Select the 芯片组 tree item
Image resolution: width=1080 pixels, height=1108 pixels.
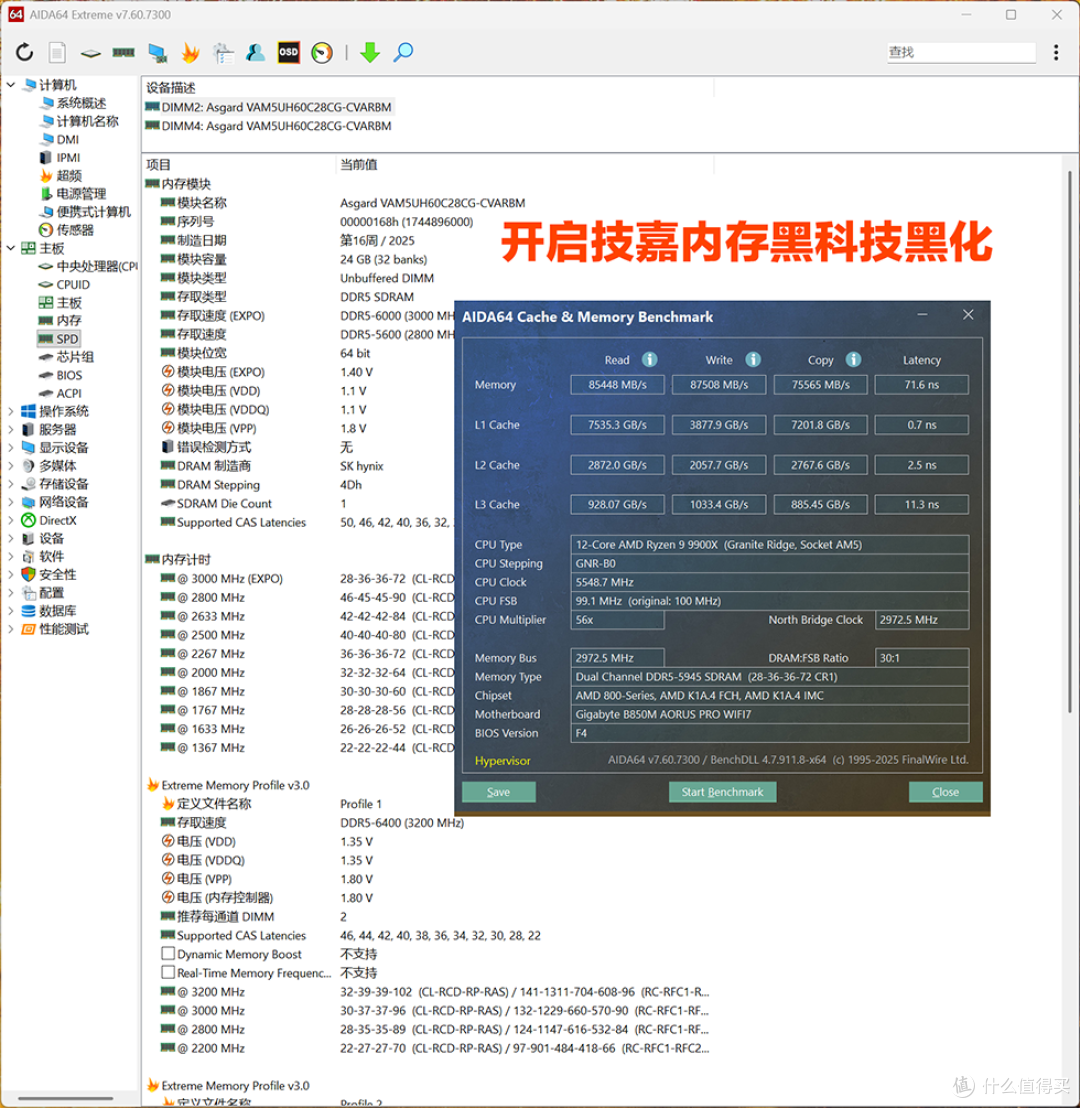[x=66, y=357]
